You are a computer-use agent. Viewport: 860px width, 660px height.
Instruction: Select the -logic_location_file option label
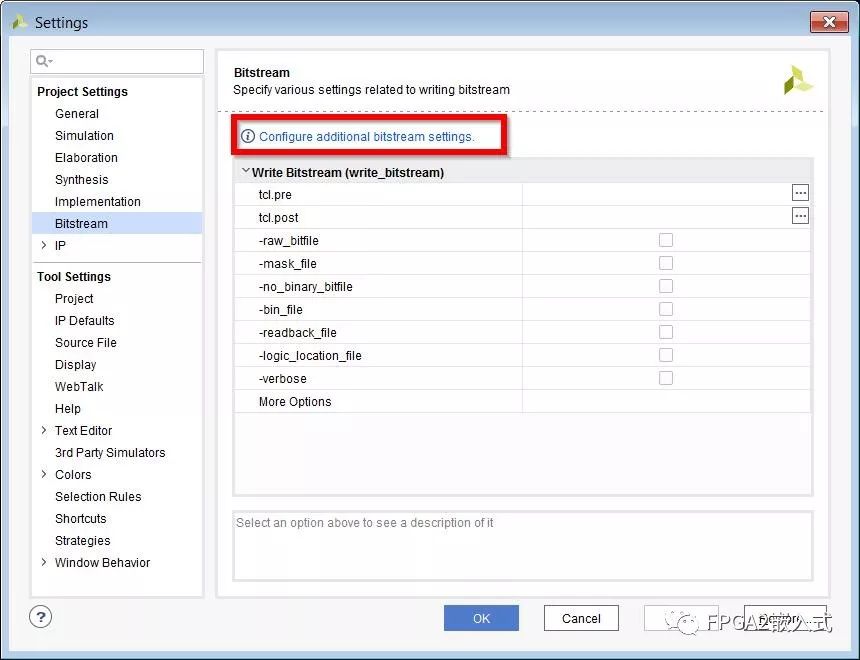pyautogui.click(x=310, y=356)
